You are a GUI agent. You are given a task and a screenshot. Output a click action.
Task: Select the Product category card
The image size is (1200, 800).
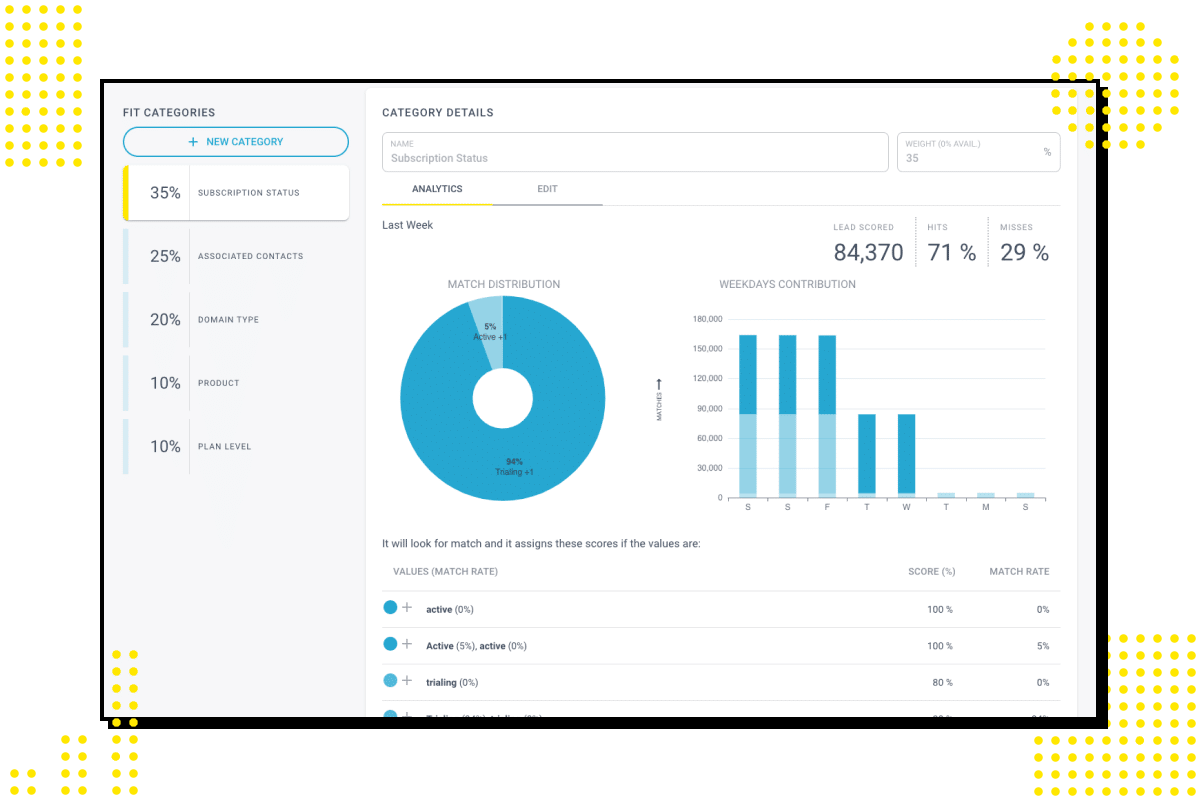pos(236,383)
